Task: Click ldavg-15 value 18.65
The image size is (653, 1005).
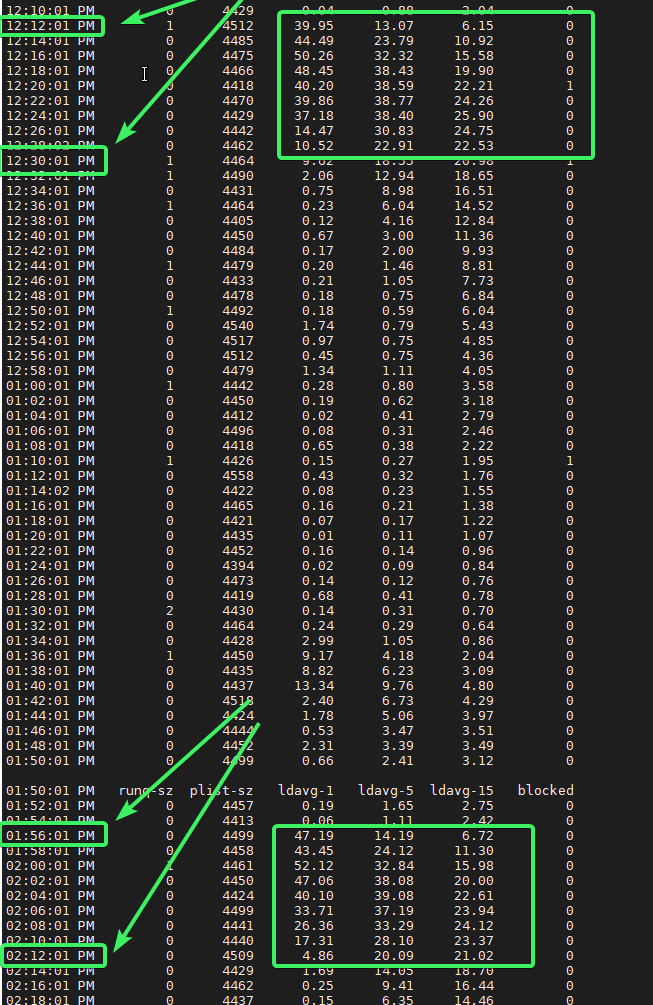Action: click(474, 176)
